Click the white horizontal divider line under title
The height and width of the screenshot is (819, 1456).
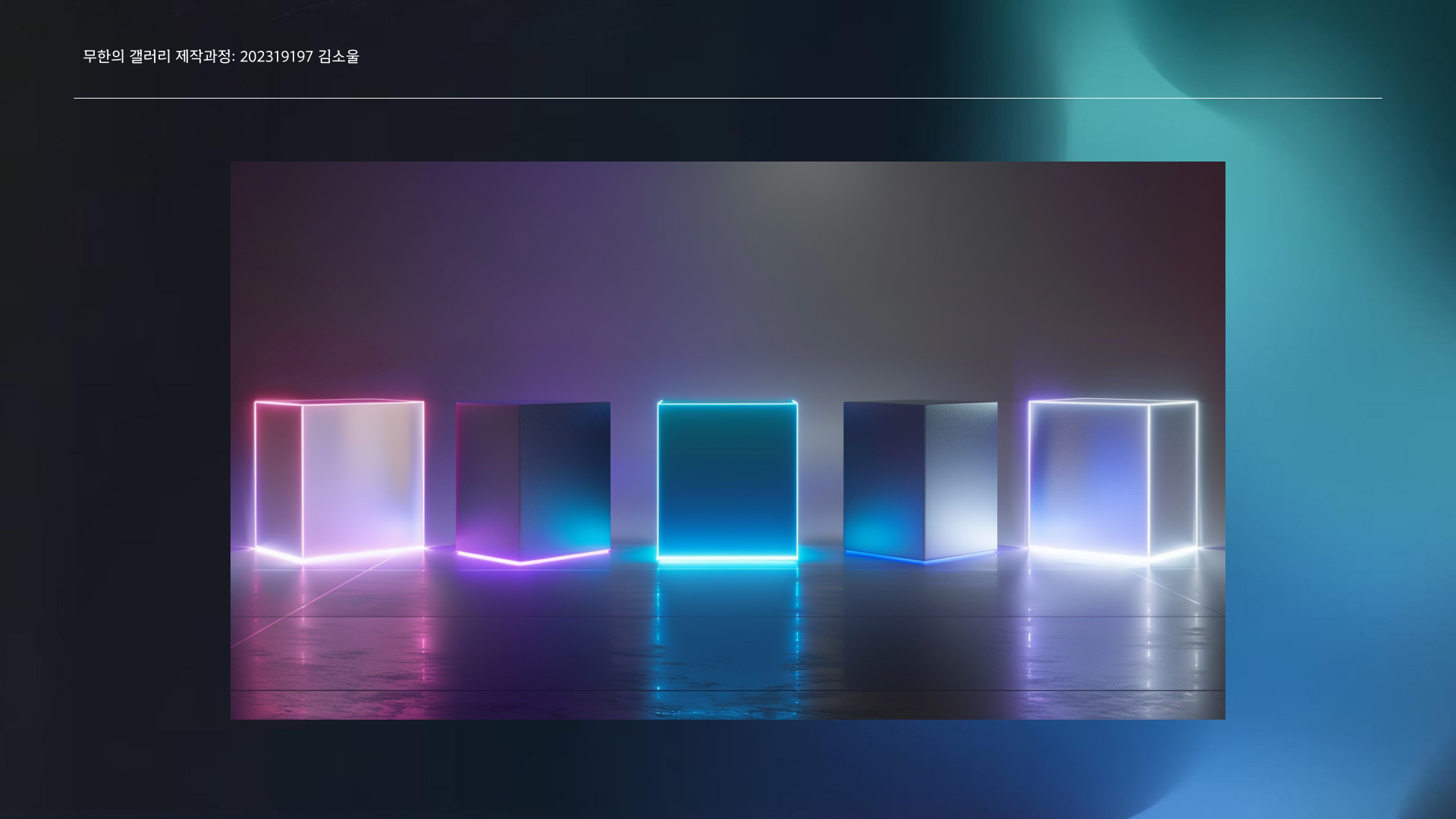click(726, 98)
